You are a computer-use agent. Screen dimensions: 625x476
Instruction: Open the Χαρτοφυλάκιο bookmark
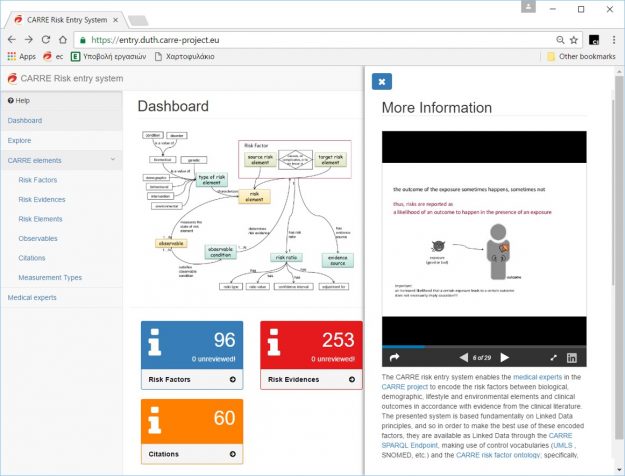click(x=185, y=57)
